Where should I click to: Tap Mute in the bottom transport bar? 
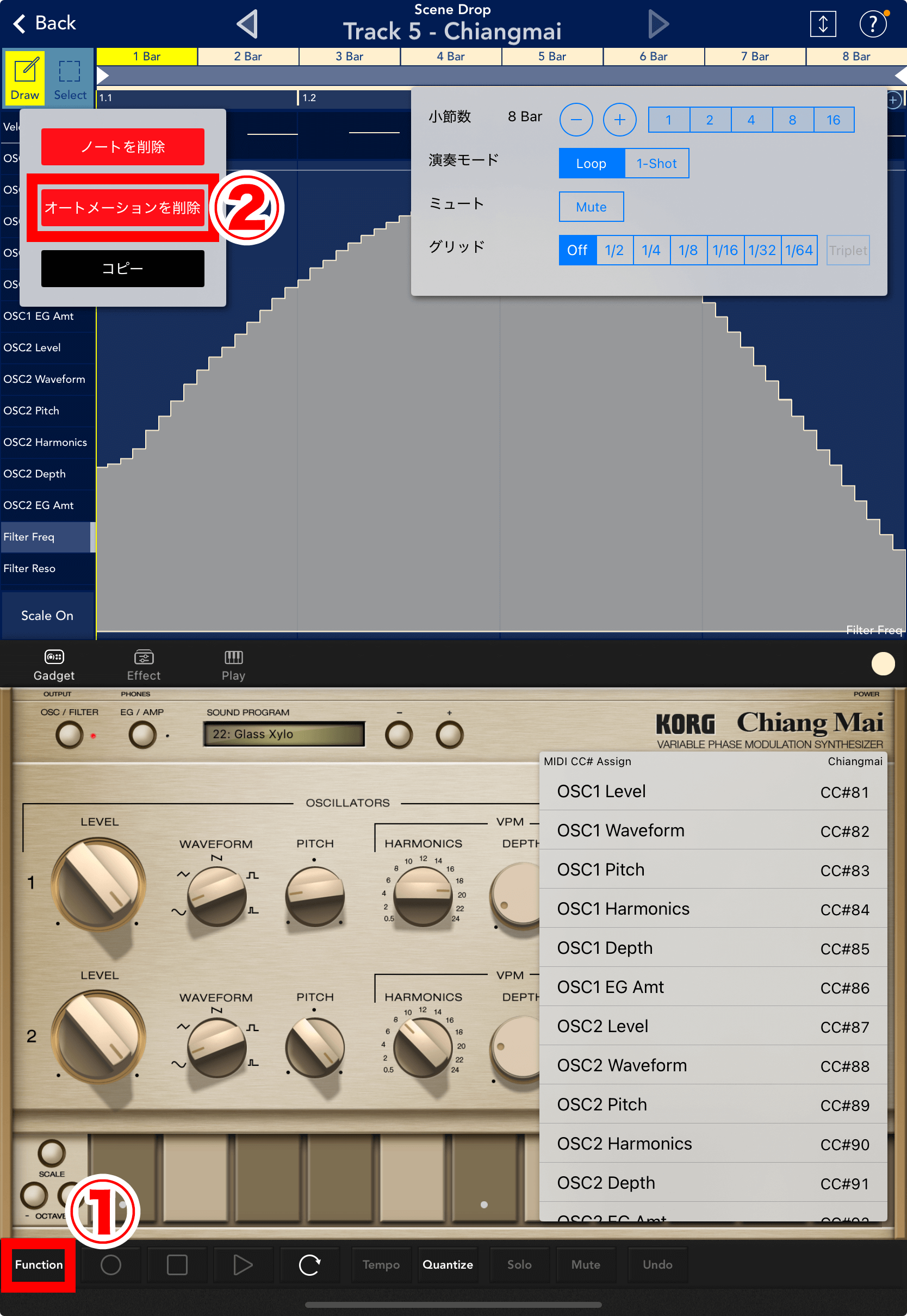pos(586,1265)
